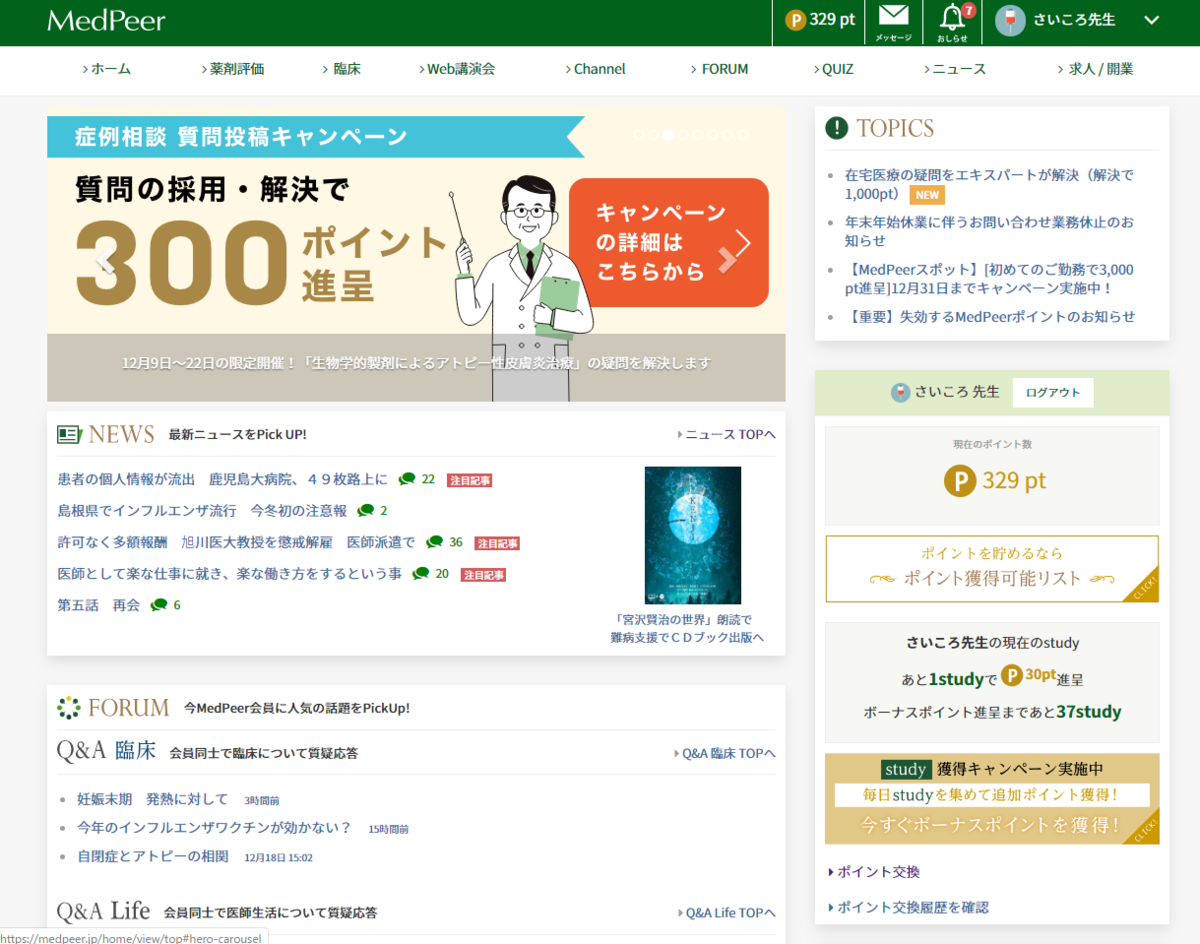Open Q&A 臨床 TOPへ link
Screen dimensions: 1200x944
(x=725, y=753)
